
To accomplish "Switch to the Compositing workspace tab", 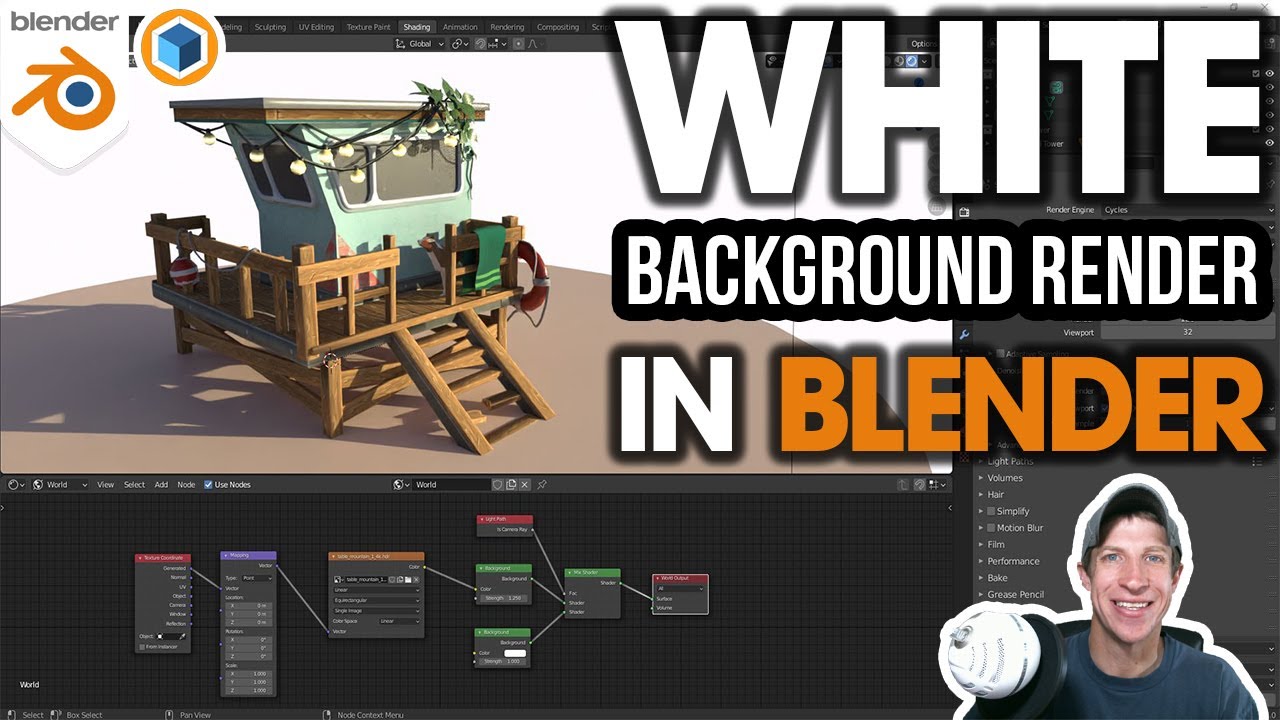I will click(558, 27).
